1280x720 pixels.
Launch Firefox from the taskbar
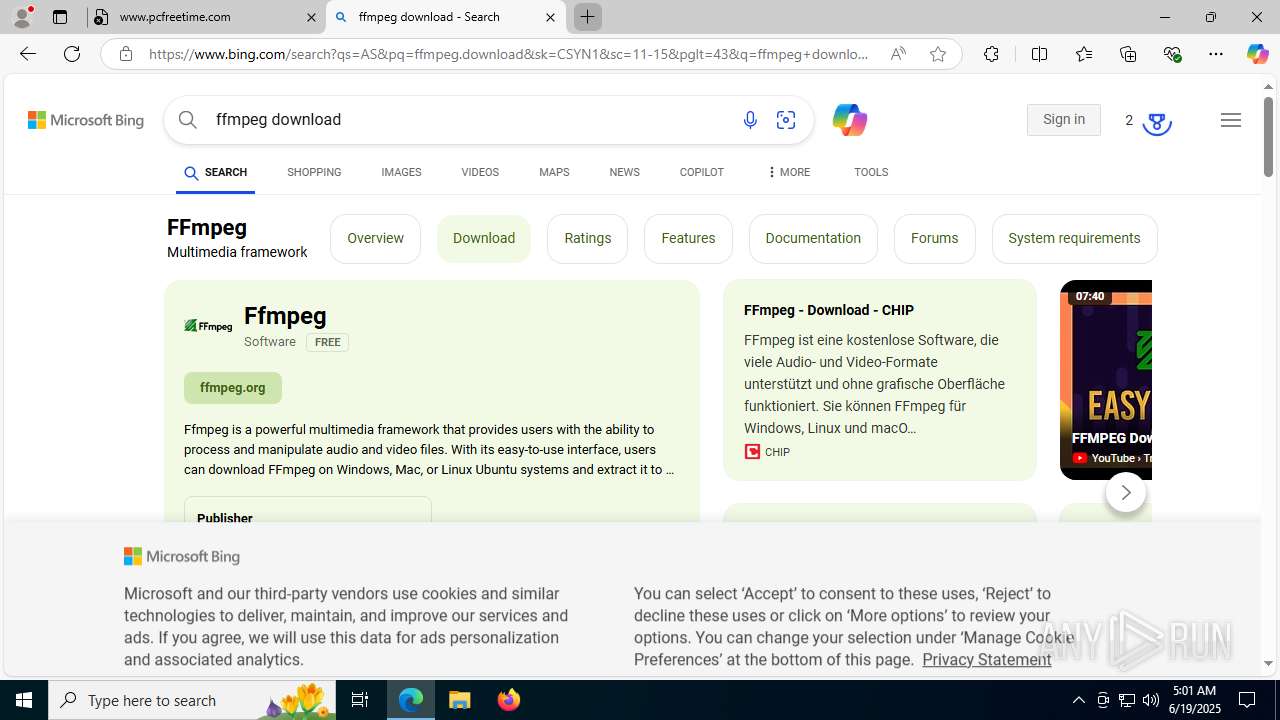509,700
